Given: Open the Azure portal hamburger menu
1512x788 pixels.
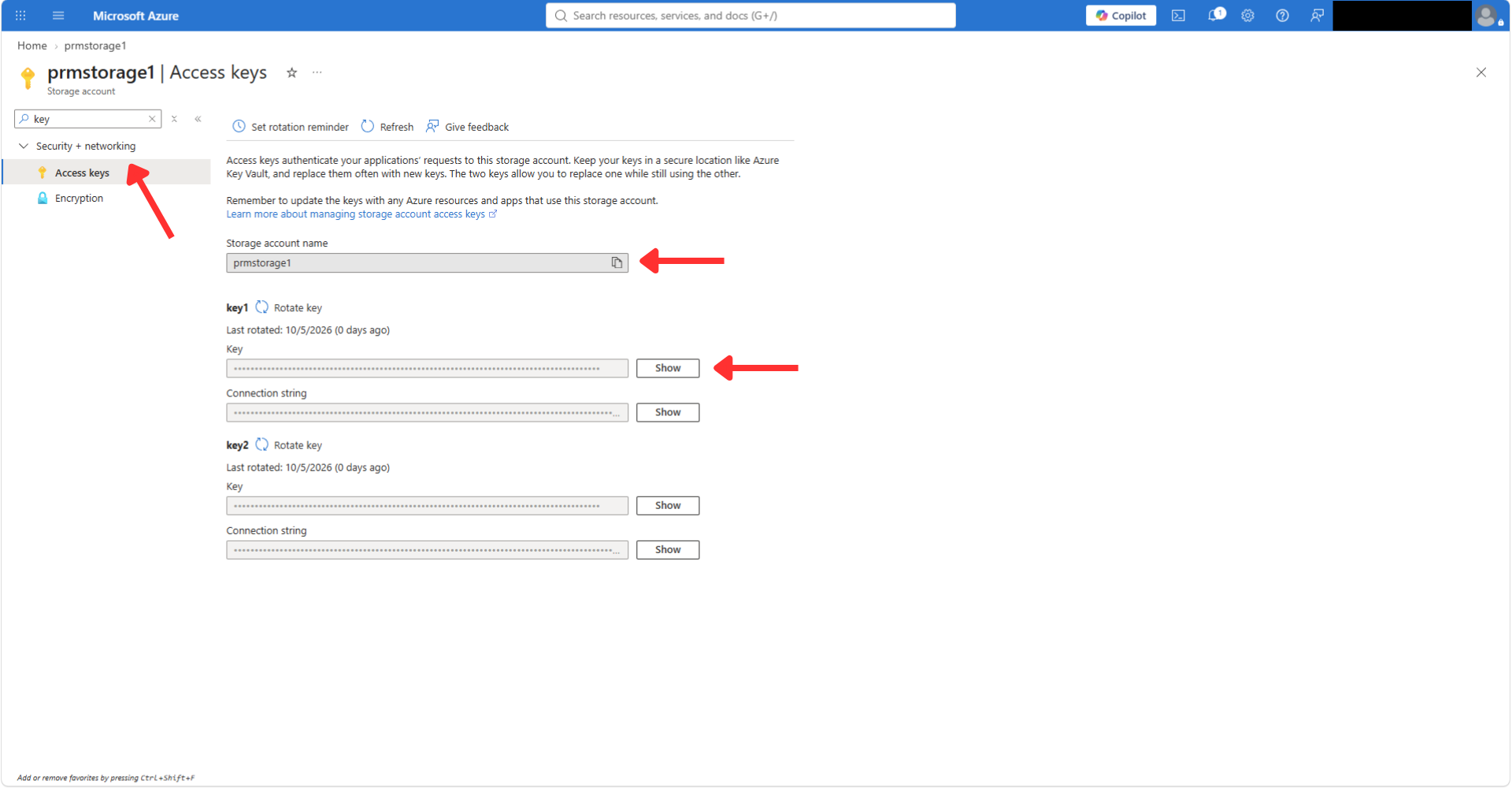Looking at the screenshot, I should tap(58, 16).
